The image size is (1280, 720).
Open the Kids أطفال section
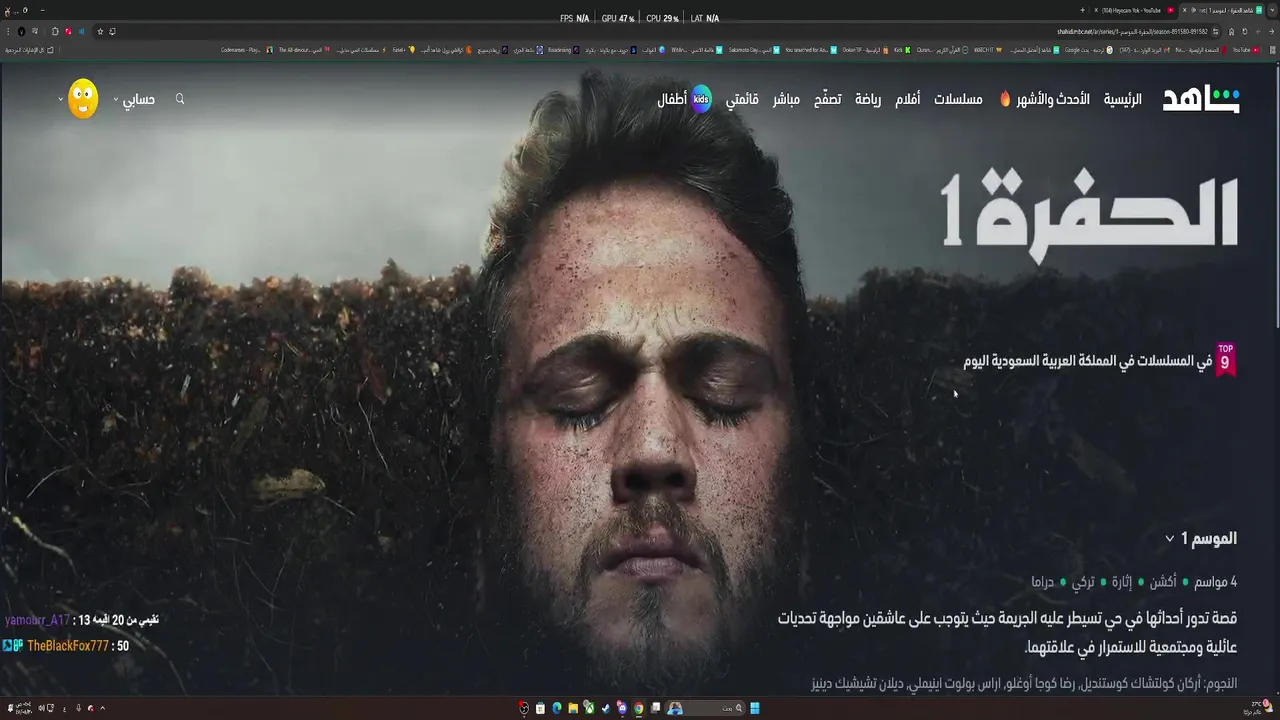coord(685,99)
